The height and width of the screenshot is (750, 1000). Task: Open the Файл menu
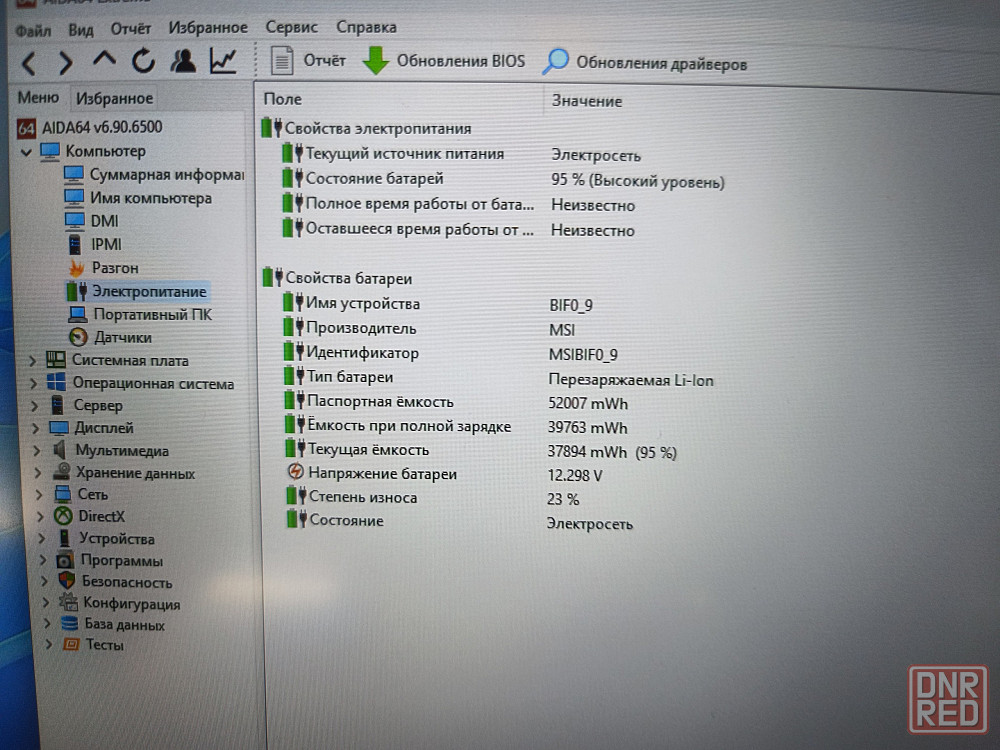(33, 29)
